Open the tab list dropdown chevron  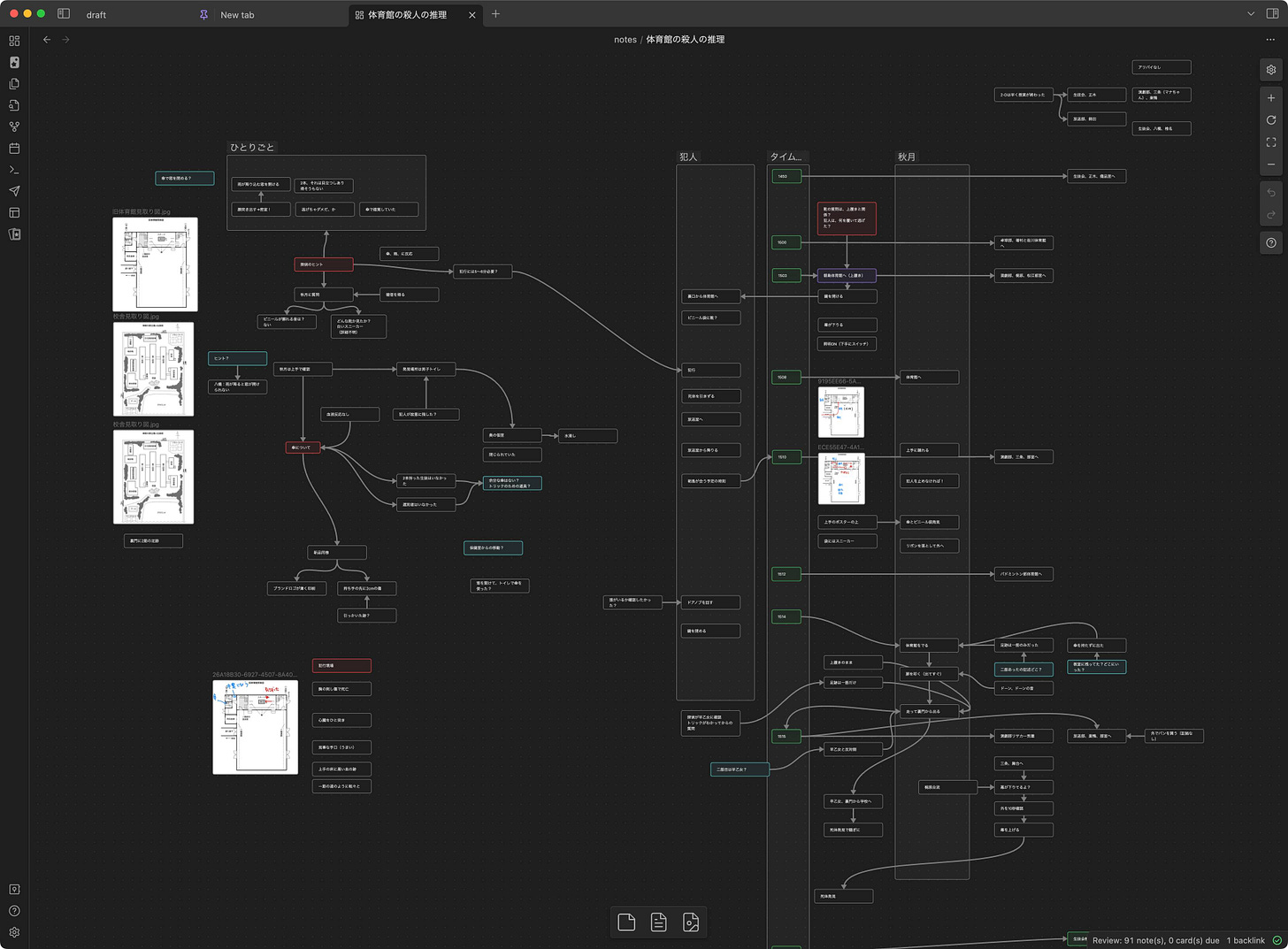coord(1250,14)
